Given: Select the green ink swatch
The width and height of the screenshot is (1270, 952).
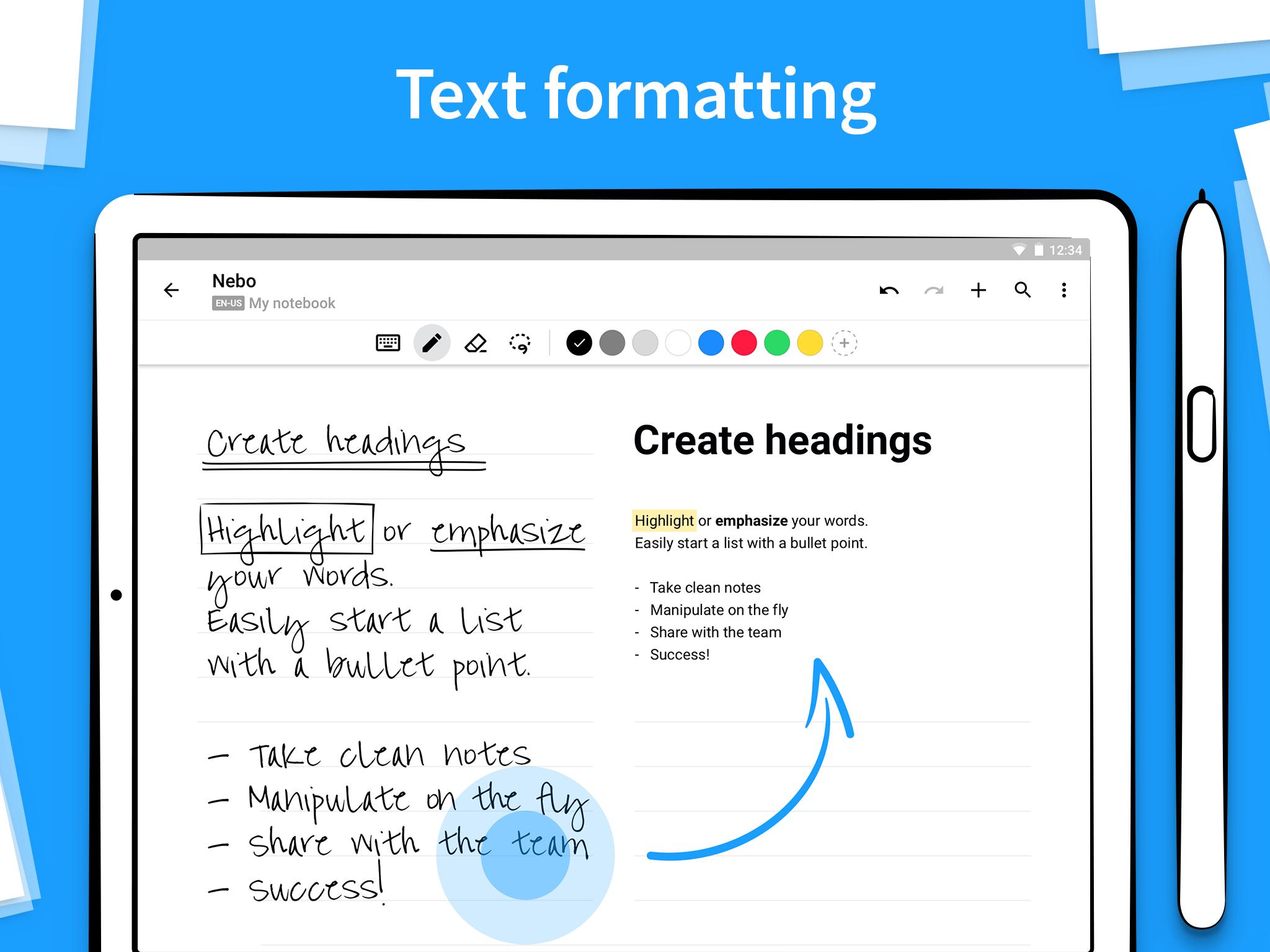Looking at the screenshot, I should click(x=776, y=343).
